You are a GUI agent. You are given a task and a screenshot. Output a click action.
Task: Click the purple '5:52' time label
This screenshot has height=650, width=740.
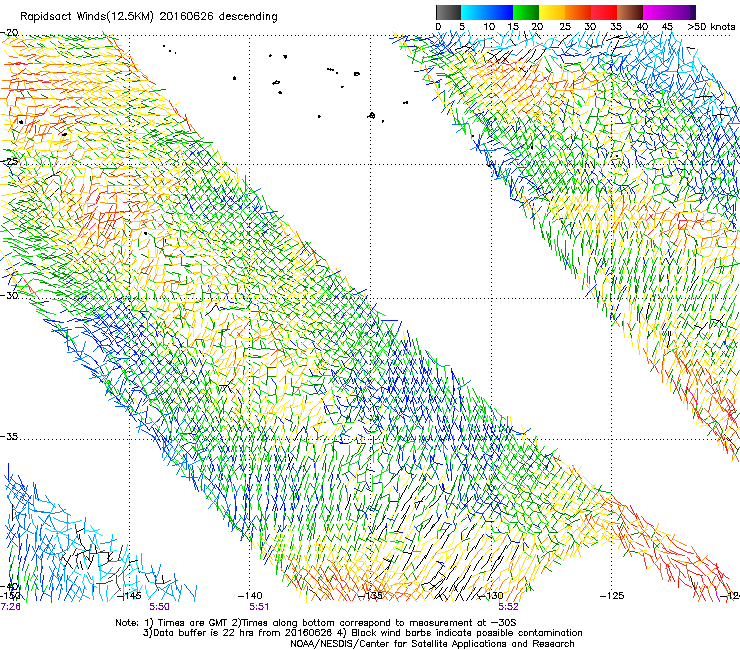tap(508, 607)
